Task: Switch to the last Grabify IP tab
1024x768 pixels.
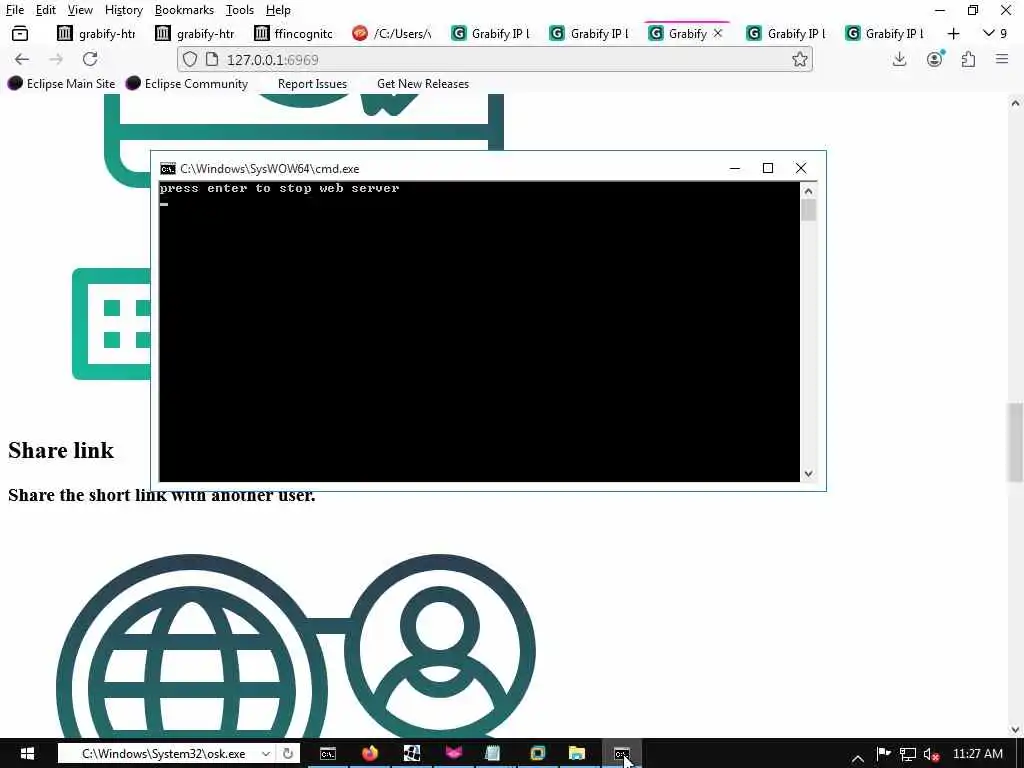Action: [885, 33]
